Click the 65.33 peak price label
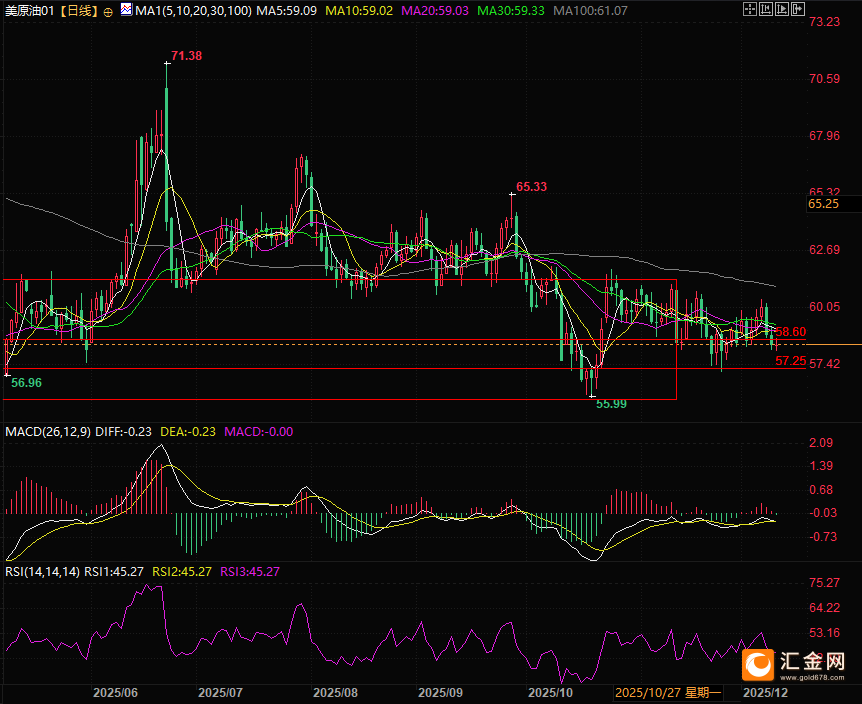 [531, 187]
